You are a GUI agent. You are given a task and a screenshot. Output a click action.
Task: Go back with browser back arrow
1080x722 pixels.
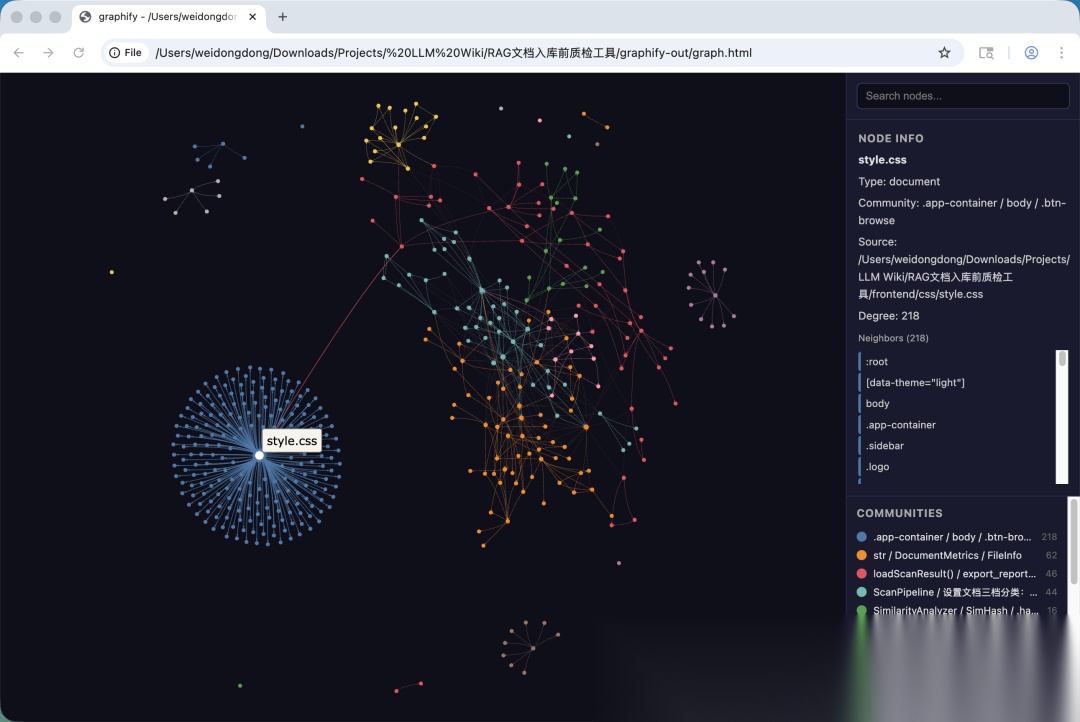(19, 52)
